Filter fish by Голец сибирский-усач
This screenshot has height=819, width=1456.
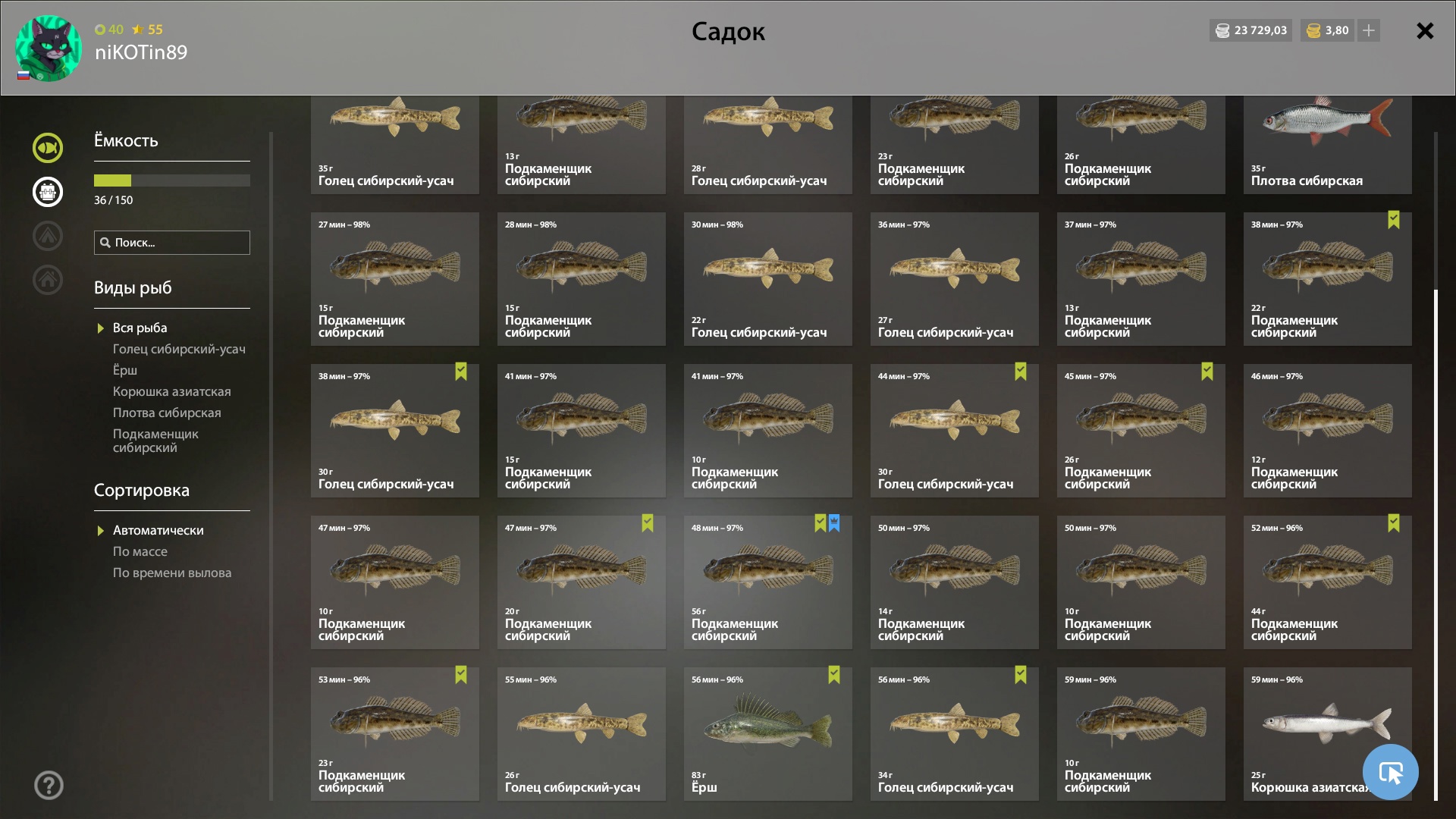click(179, 349)
